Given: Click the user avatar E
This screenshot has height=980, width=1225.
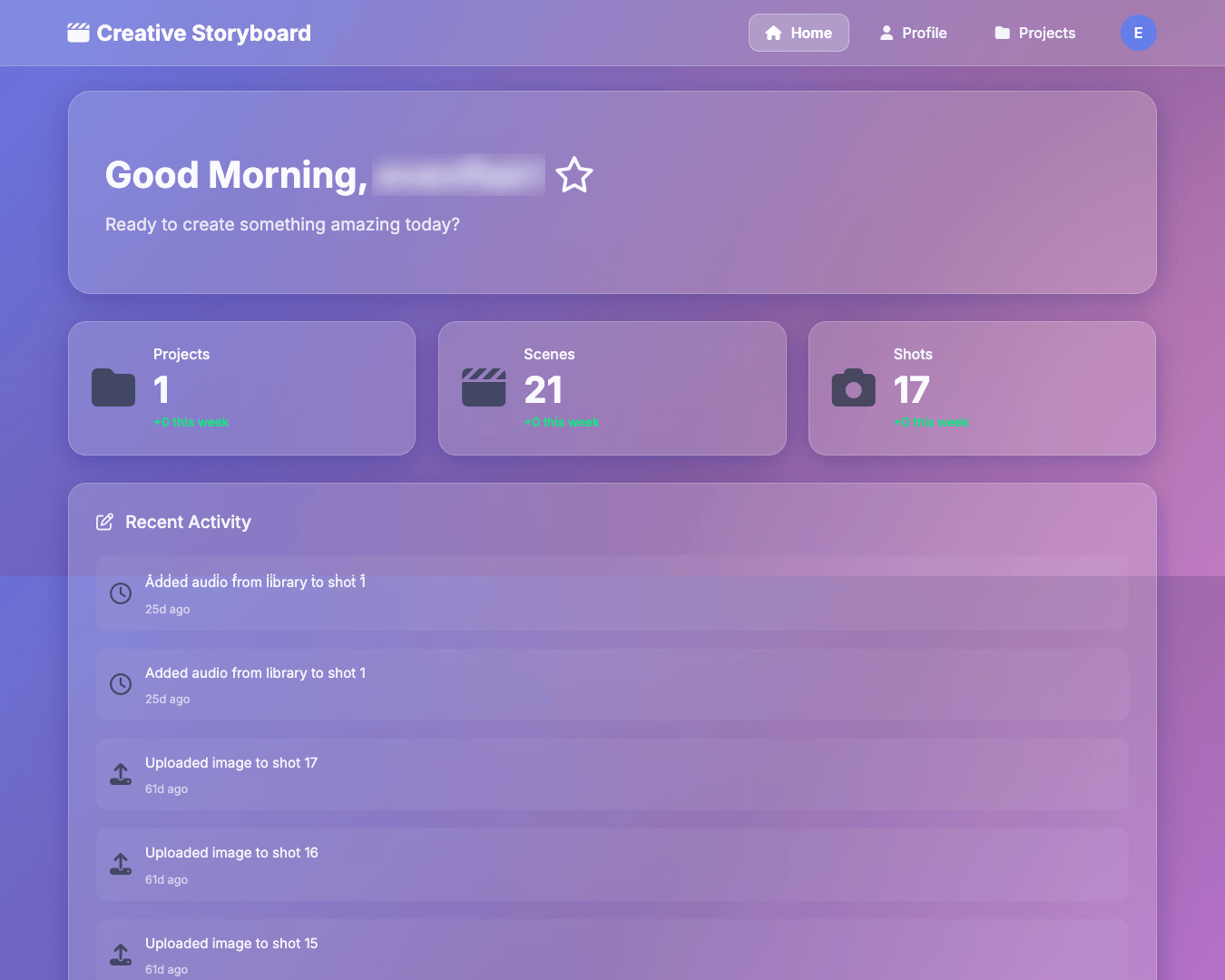Looking at the screenshot, I should pos(1138,33).
